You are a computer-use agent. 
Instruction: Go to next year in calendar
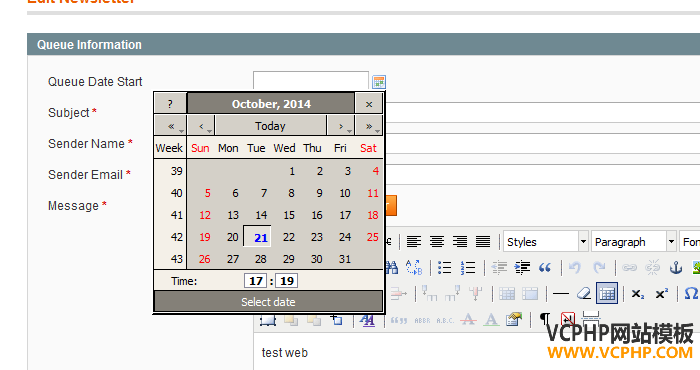point(369,126)
